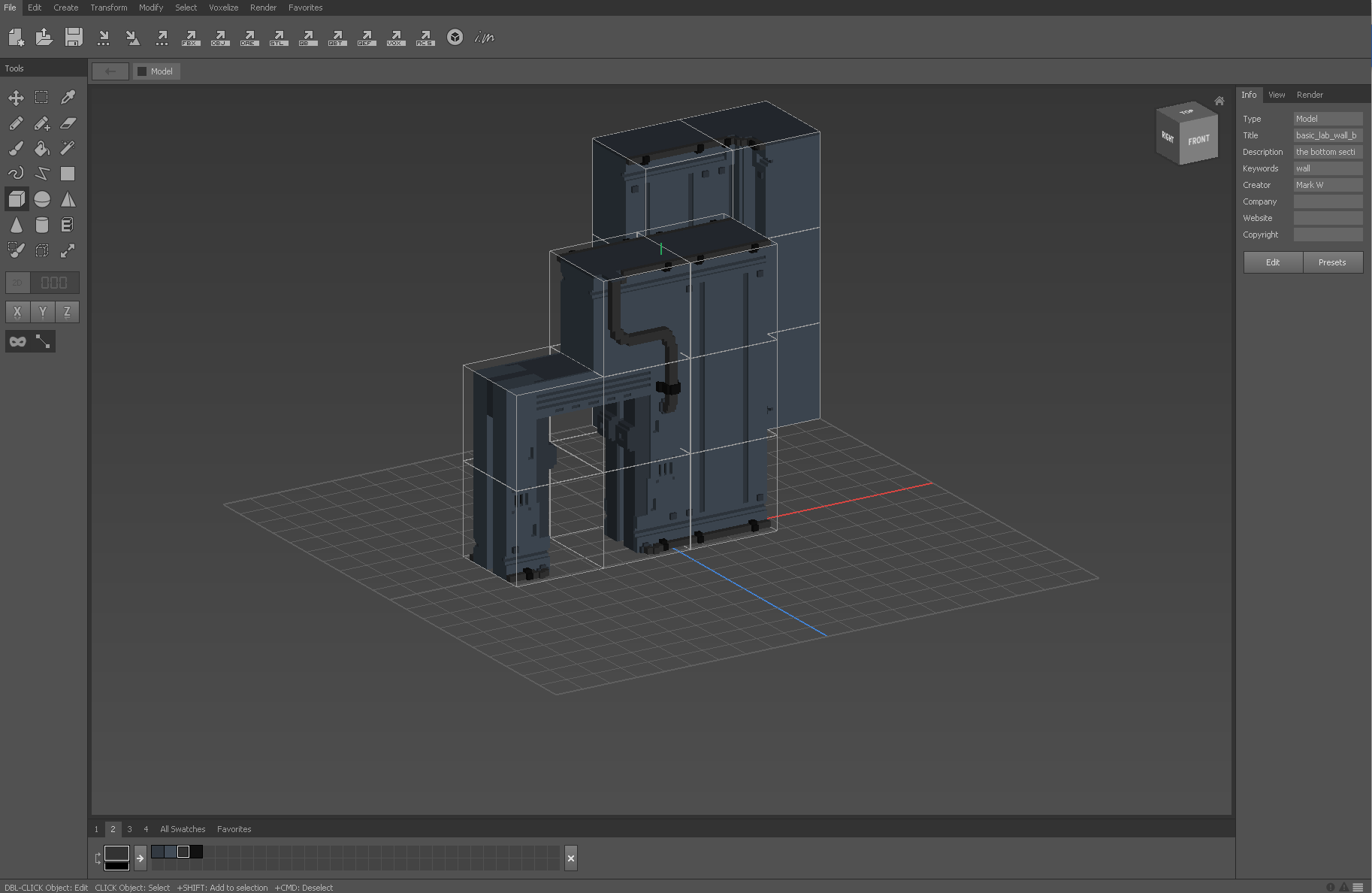Click the Model breadcrumb item
Viewport: 1372px width, 893px height.
(156, 71)
